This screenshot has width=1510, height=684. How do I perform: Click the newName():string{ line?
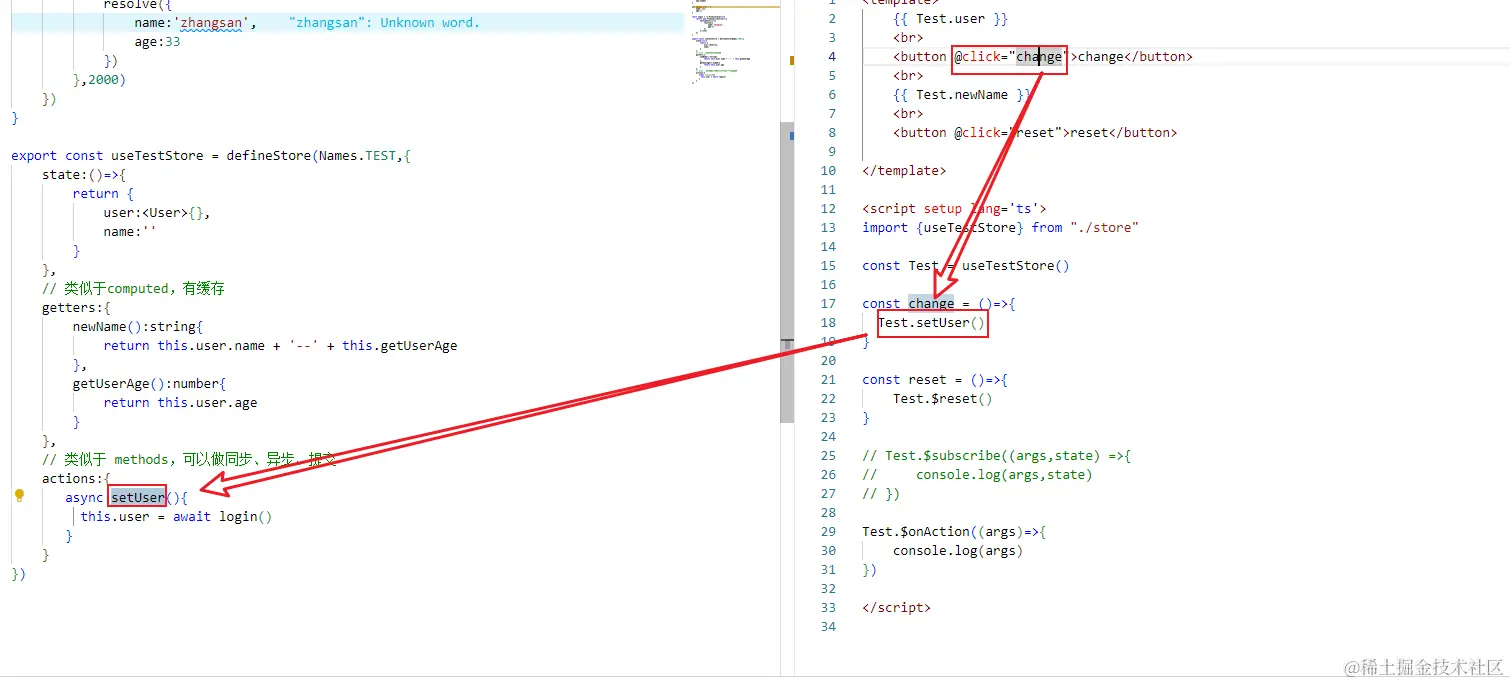tap(138, 326)
